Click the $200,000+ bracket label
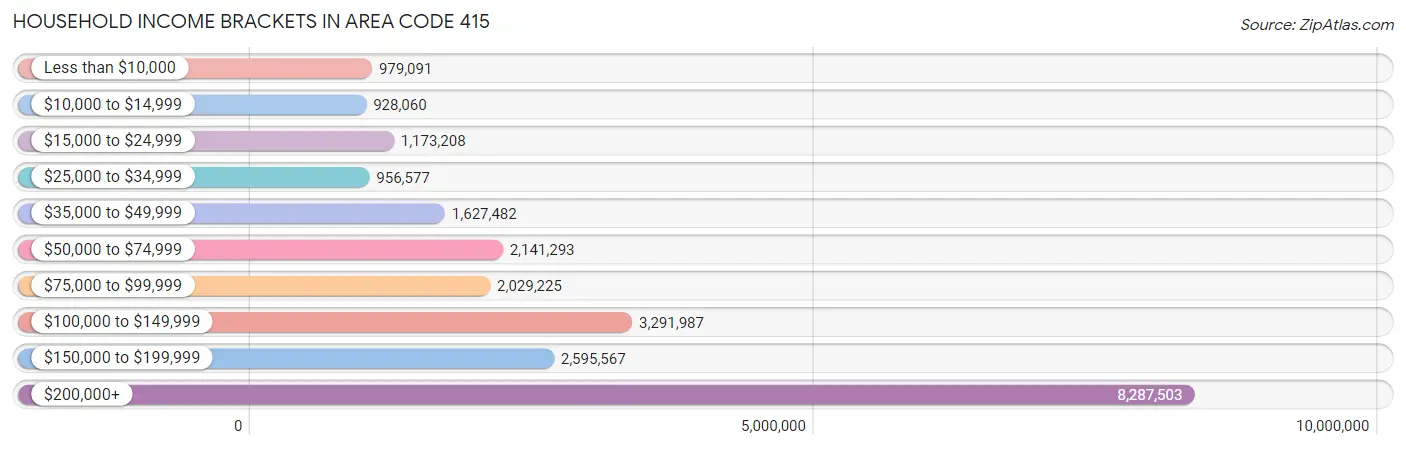 (x=82, y=395)
